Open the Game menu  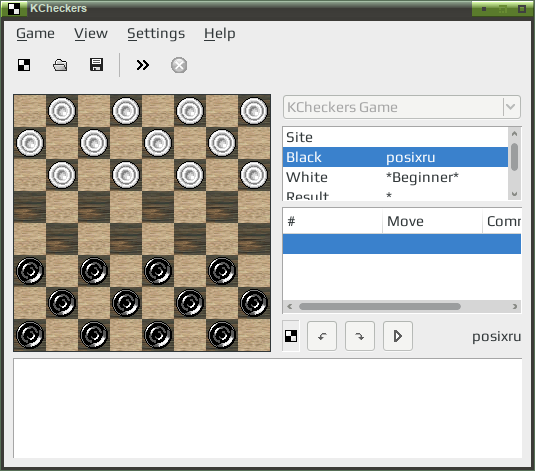[x=35, y=33]
